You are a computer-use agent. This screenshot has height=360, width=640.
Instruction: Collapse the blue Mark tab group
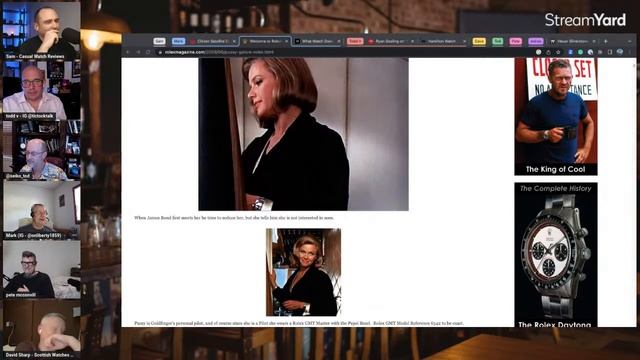pyautogui.click(x=178, y=41)
